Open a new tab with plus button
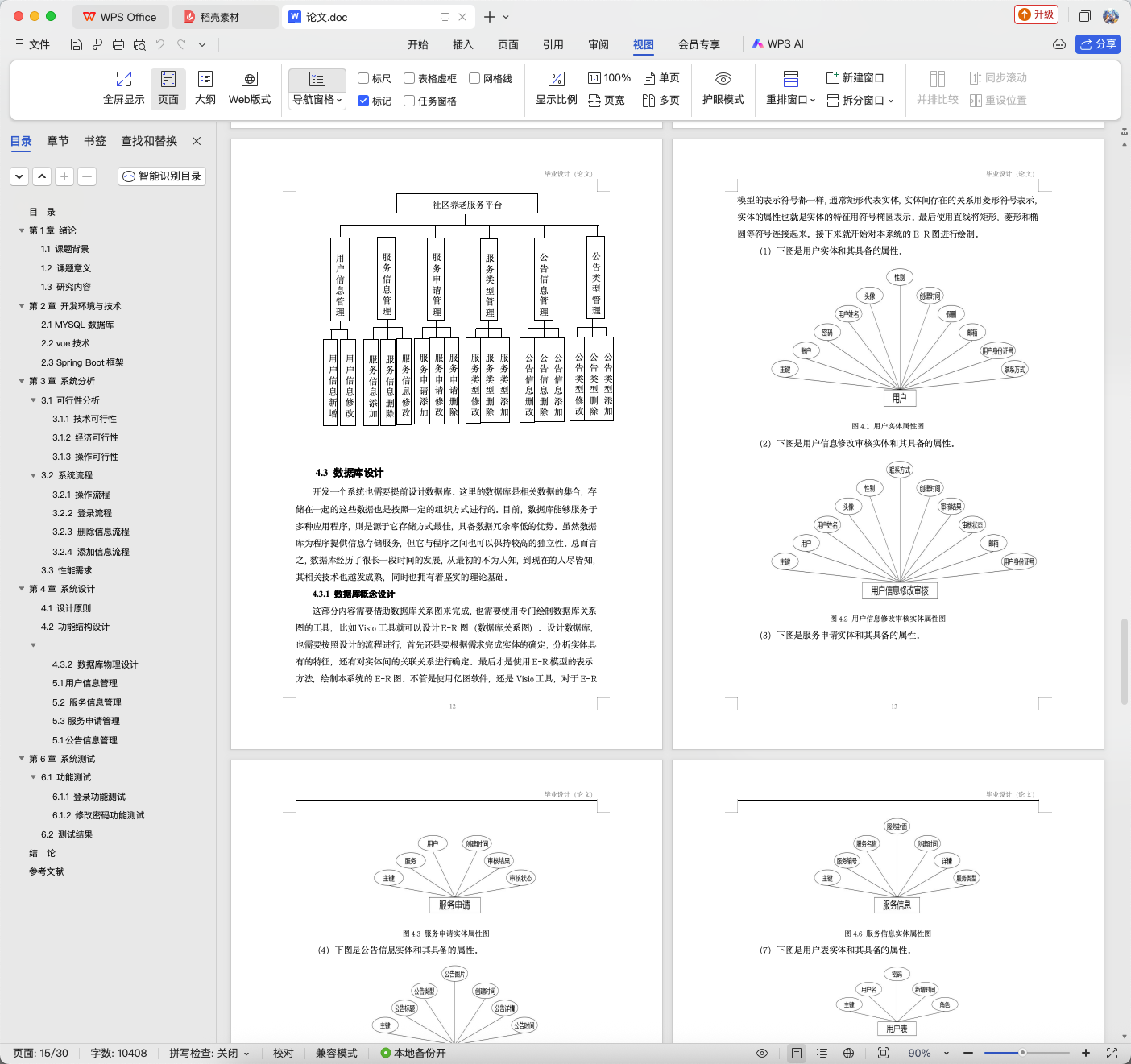The image size is (1131, 1064). click(x=490, y=17)
